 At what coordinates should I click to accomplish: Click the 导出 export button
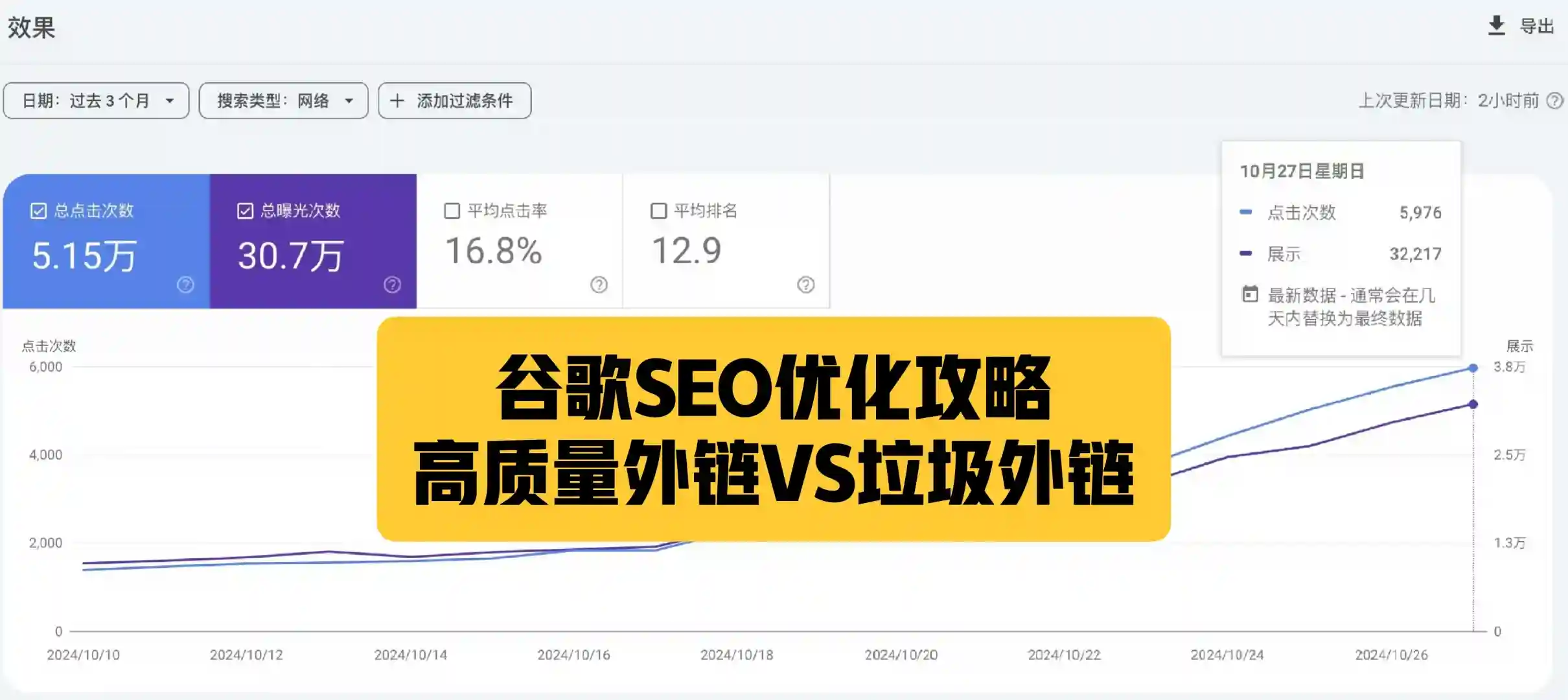pos(1537,26)
